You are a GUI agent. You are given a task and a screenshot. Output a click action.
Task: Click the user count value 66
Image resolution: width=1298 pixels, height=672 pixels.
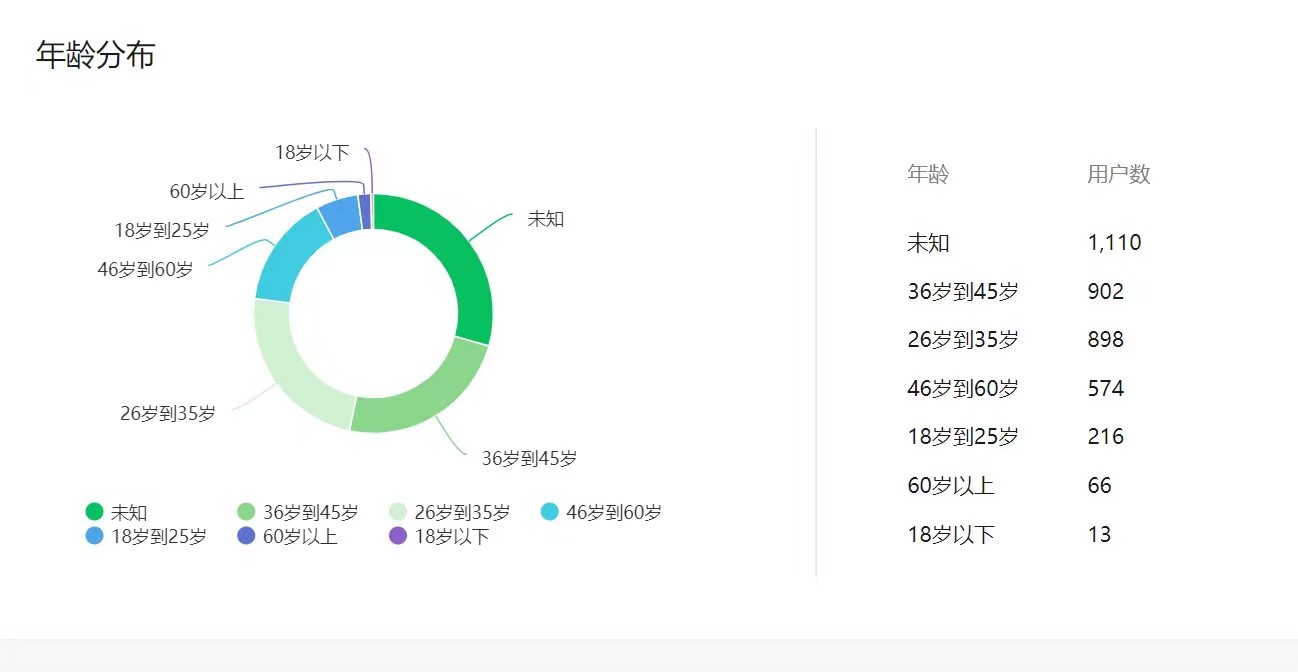pyautogui.click(x=1099, y=486)
